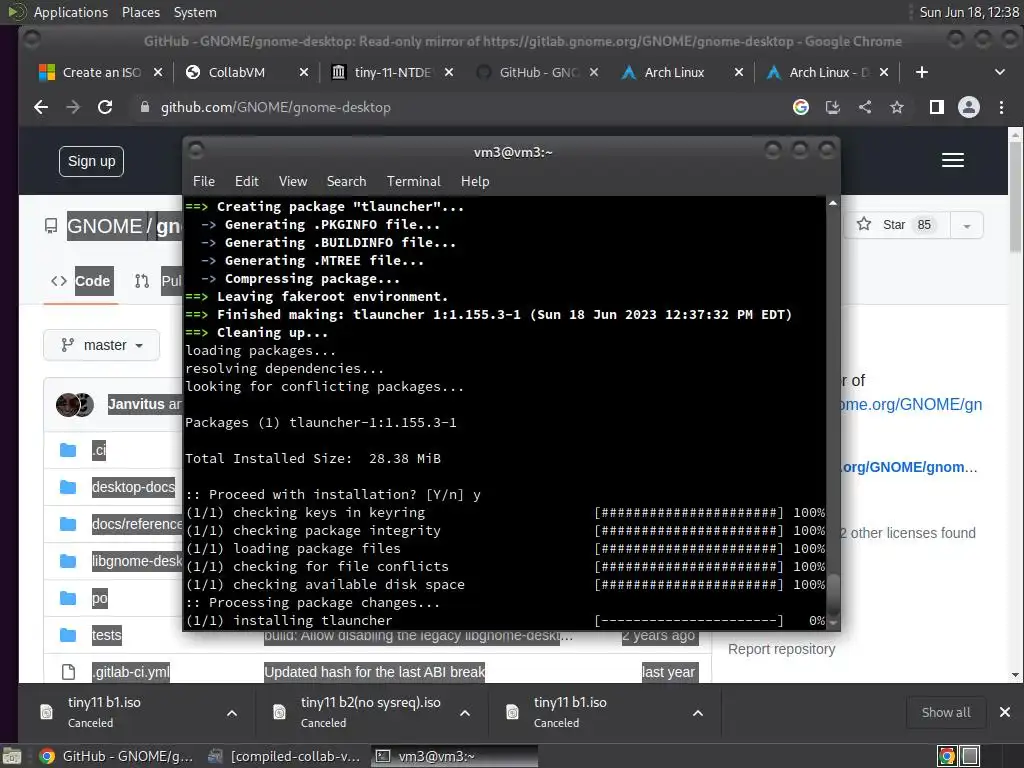This screenshot has width=1024, height=768.
Task: Bookmark this page with star icon
Action: 897,107
